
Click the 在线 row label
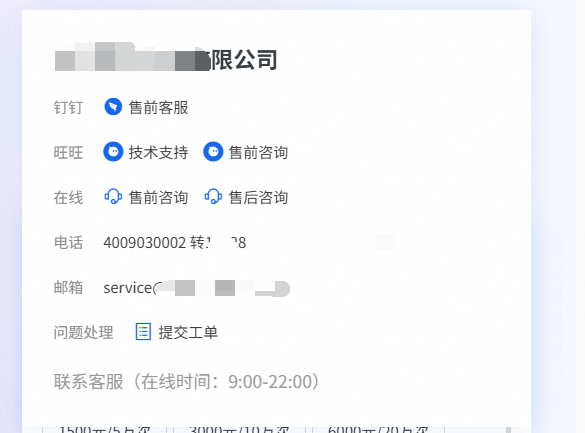click(x=68, y=197)
